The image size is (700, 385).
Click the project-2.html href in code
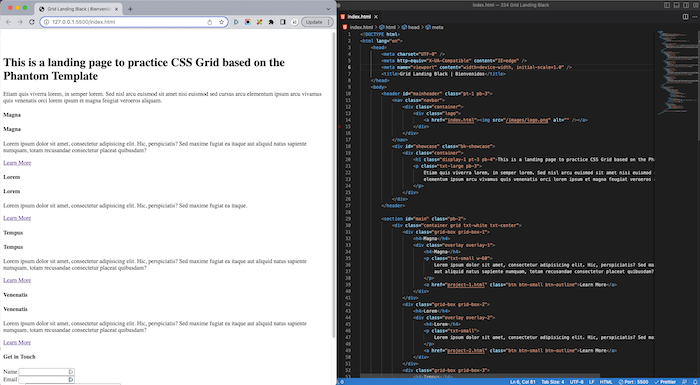(466, 351)
